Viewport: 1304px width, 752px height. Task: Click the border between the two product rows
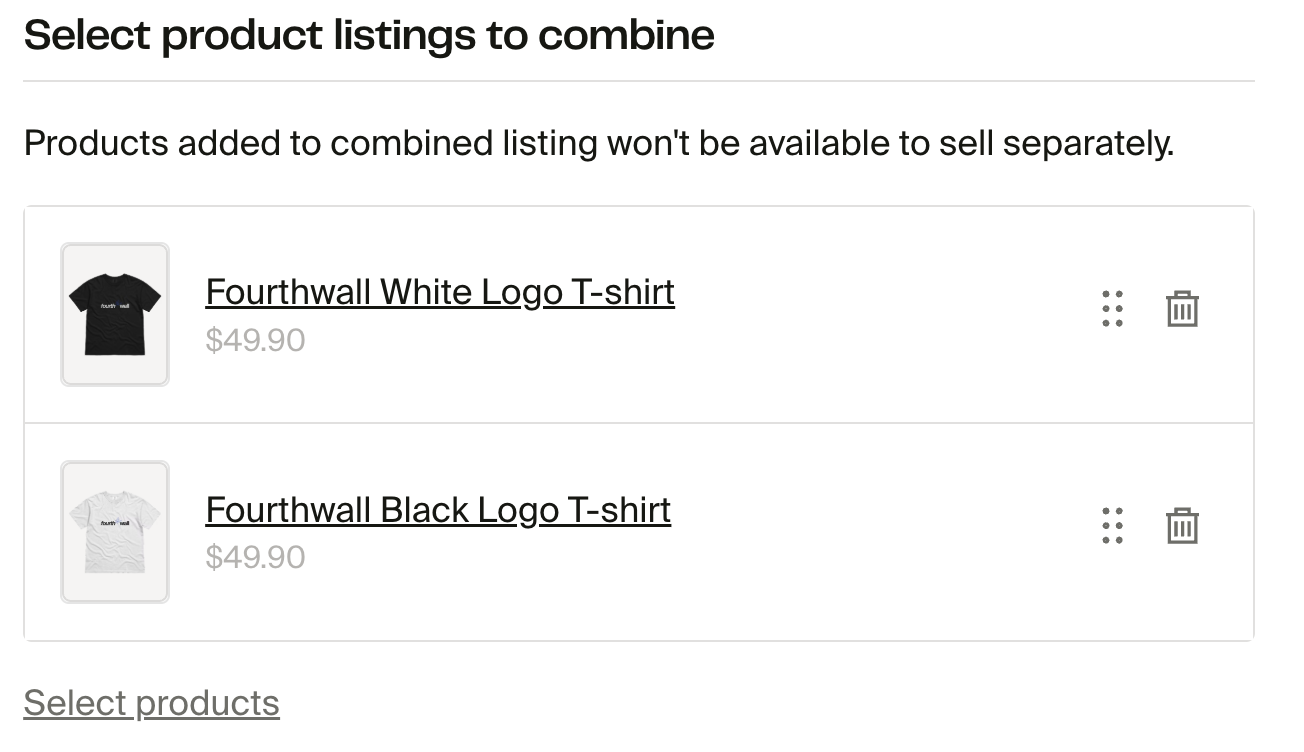pos(638,423)
